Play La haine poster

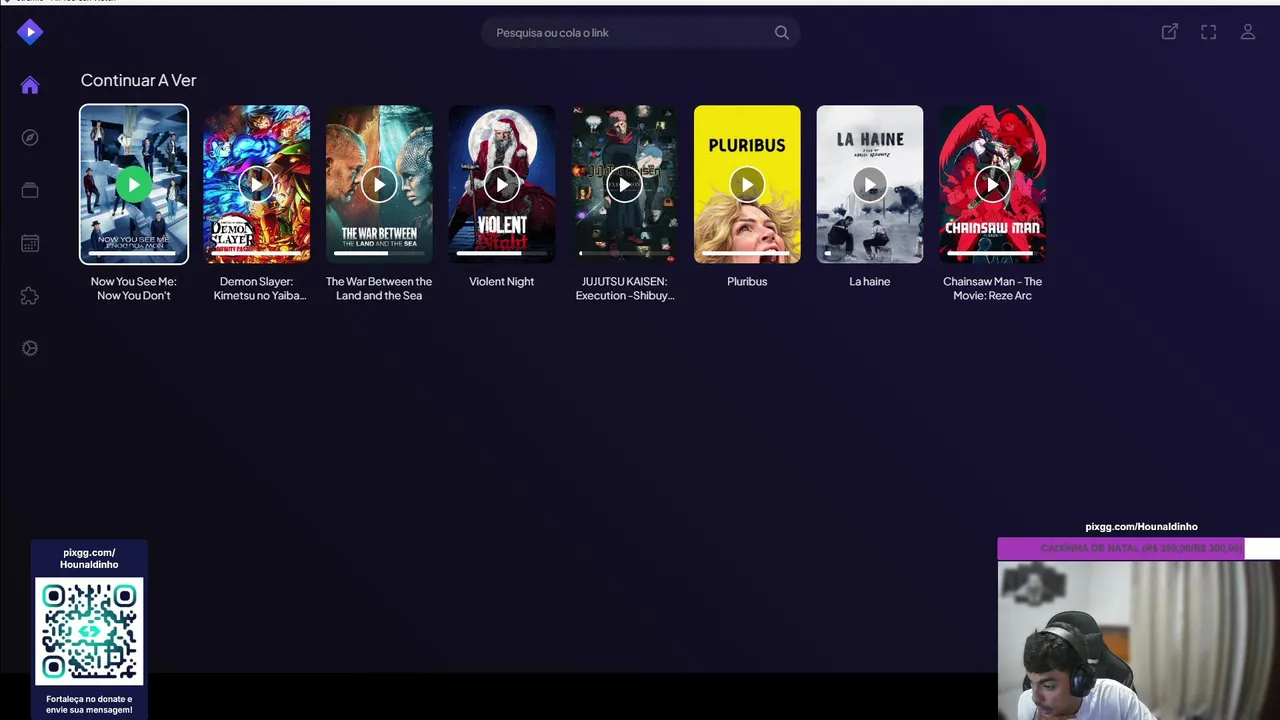click(870, 184)
